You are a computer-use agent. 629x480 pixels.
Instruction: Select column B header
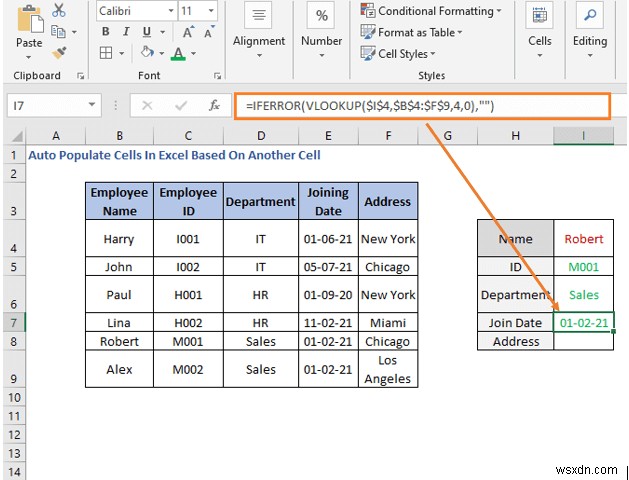tap(120, 136)
